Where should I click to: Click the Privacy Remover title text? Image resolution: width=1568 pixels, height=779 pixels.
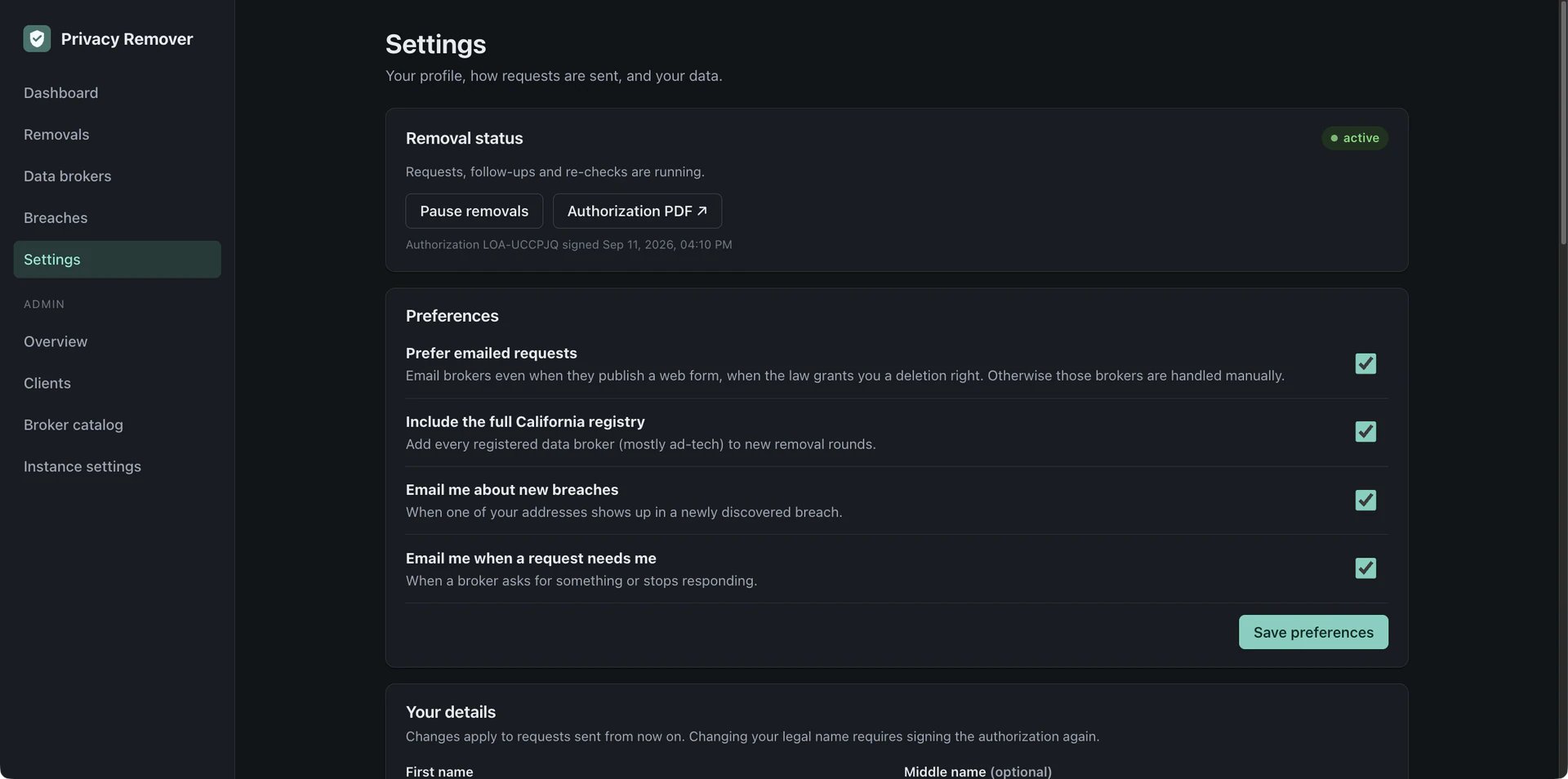click(x=127, y=39)
